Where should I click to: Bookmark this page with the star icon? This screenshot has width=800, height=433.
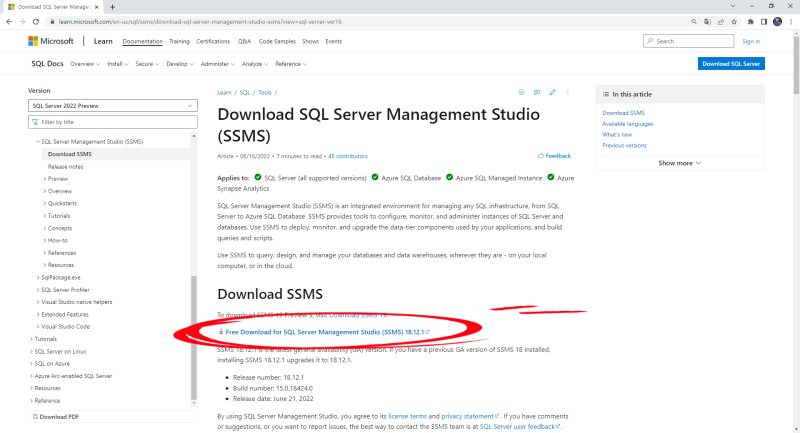pyautogui.click(x=734, y=21)
